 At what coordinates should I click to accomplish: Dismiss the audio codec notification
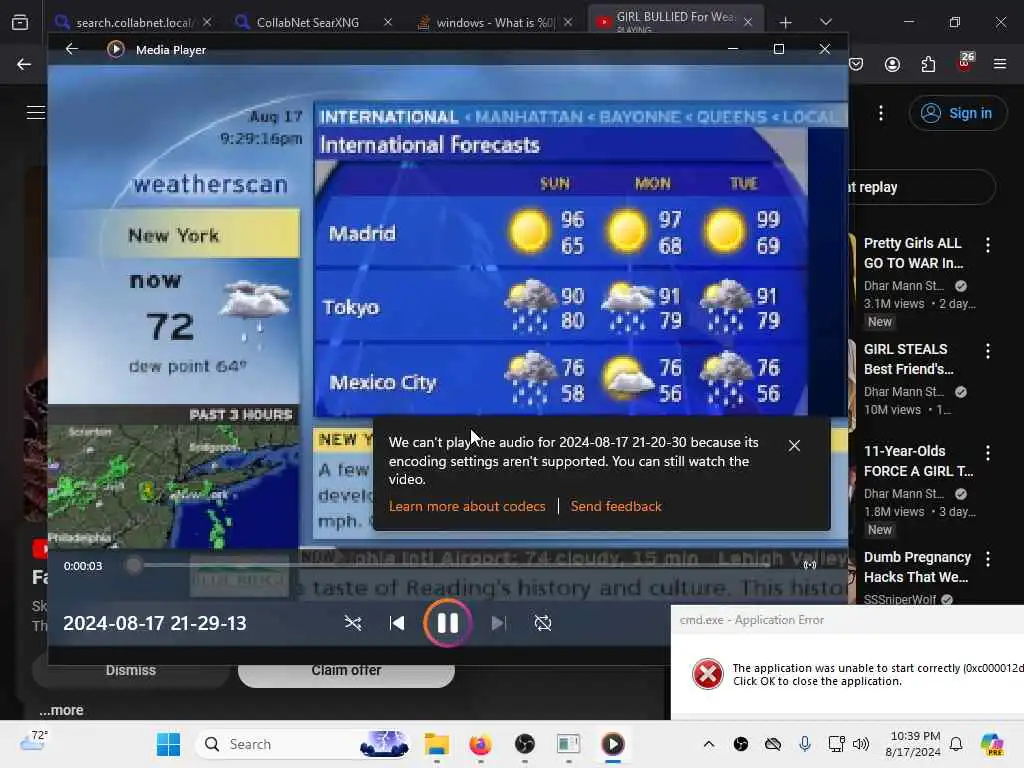(794, 445)
